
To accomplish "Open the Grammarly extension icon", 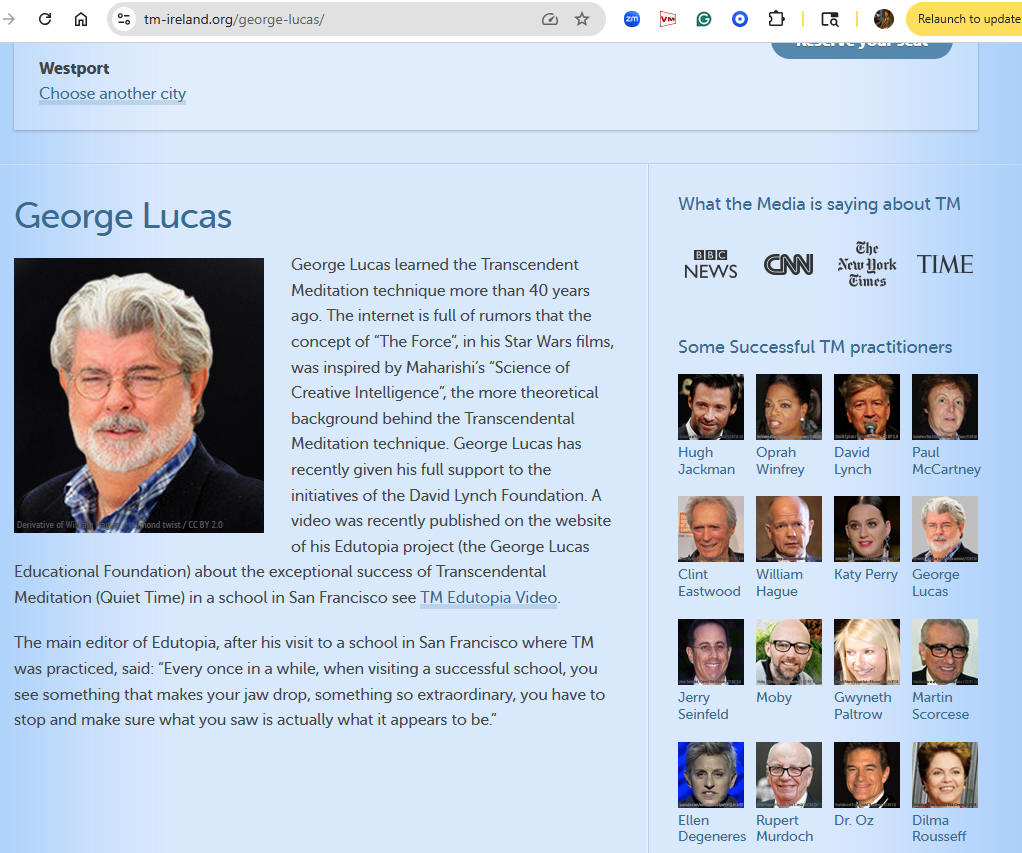I will tap(703, 19).
